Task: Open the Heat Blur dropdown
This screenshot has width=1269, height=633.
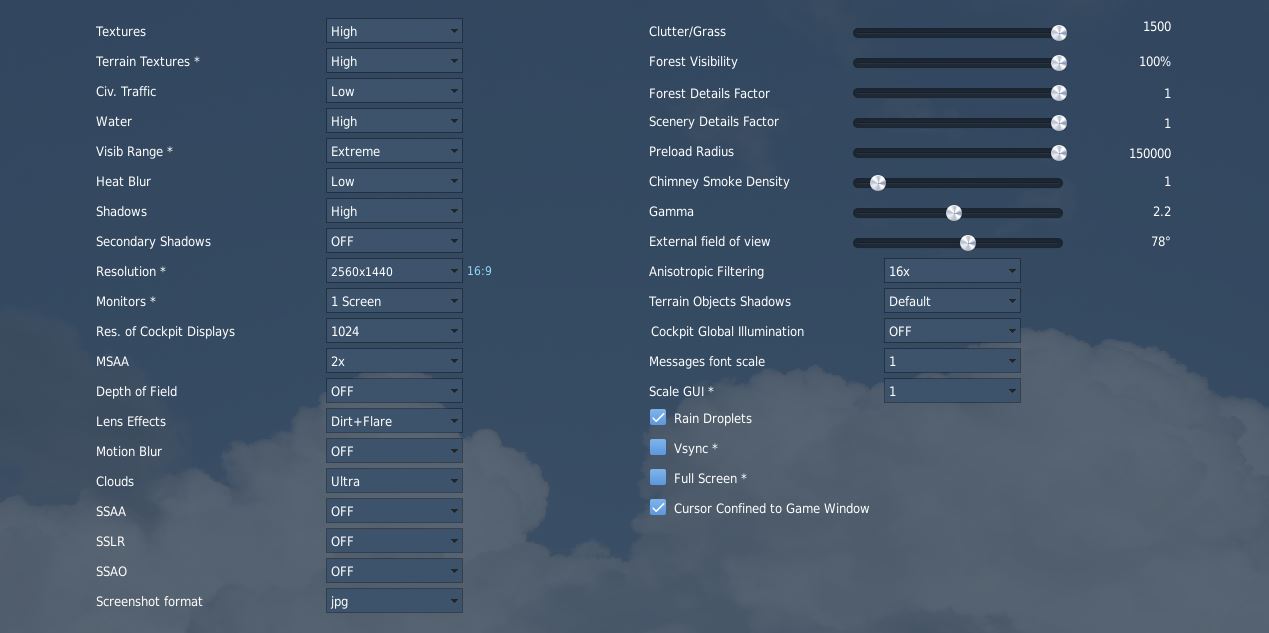Action: pyautogui.click(x=394, y=181)
